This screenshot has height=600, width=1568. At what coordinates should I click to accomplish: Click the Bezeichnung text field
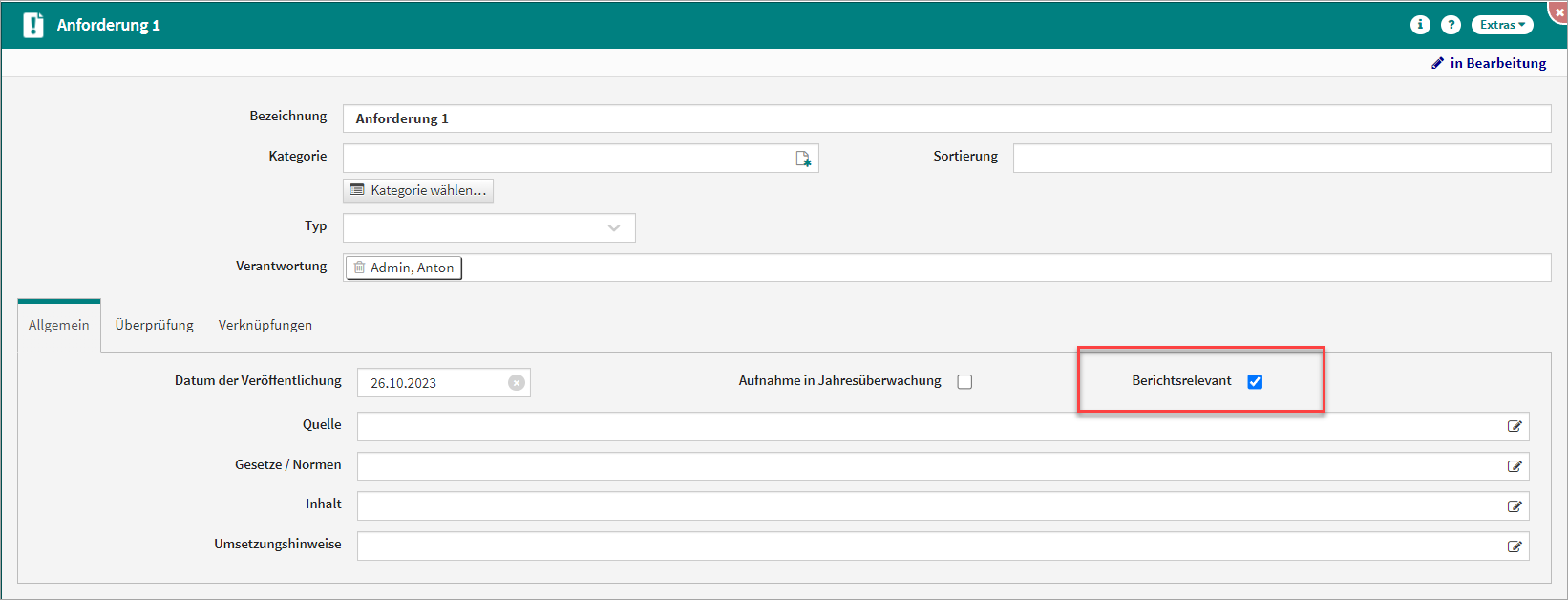(945, 118)
